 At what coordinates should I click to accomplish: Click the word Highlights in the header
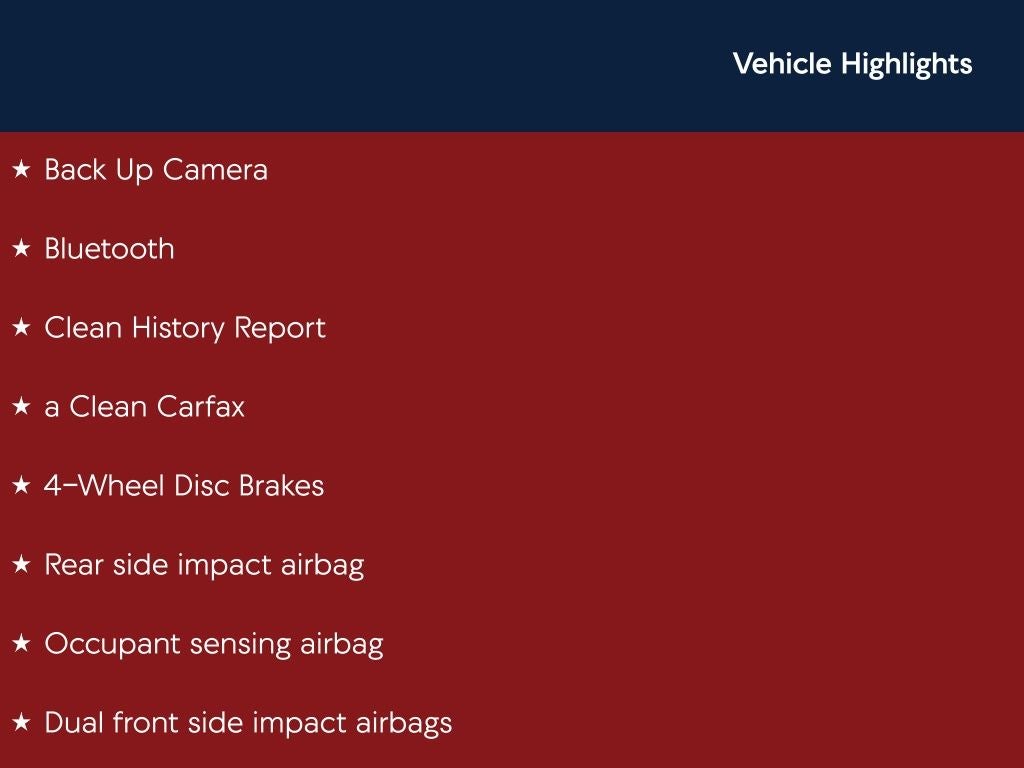pyautogui.click(x=906, y=64)
